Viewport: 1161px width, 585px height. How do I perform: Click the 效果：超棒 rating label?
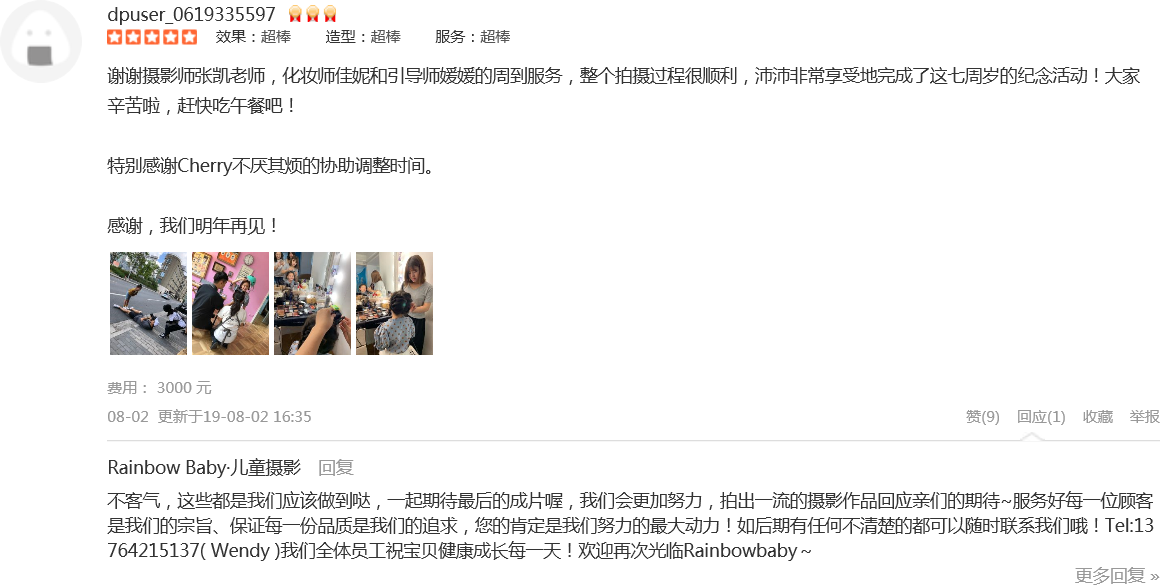tap(253, 37)
